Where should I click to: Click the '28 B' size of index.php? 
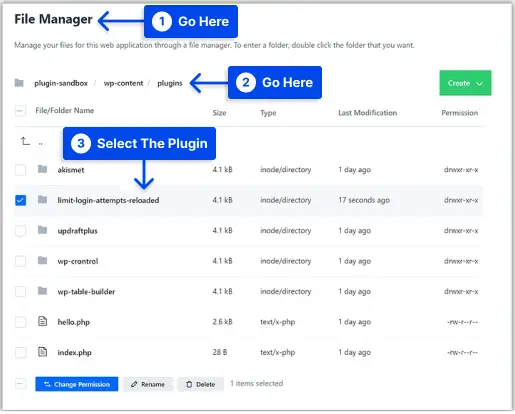pos(220,352)
